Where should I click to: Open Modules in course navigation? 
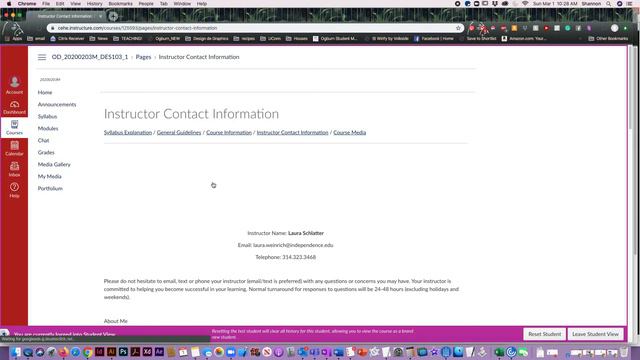pos(48,129)
